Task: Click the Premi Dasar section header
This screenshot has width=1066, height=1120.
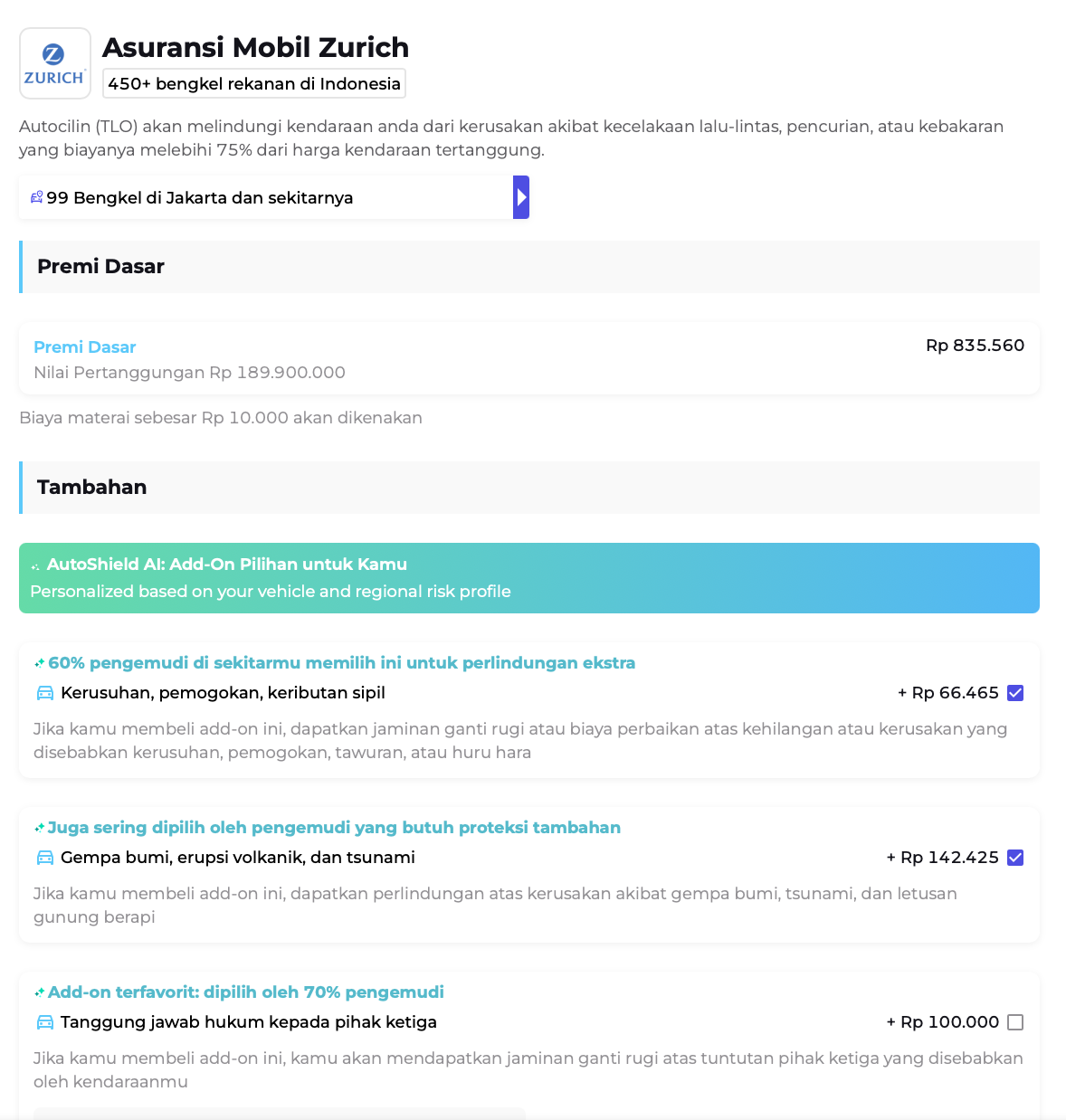Action: [101, 267]
